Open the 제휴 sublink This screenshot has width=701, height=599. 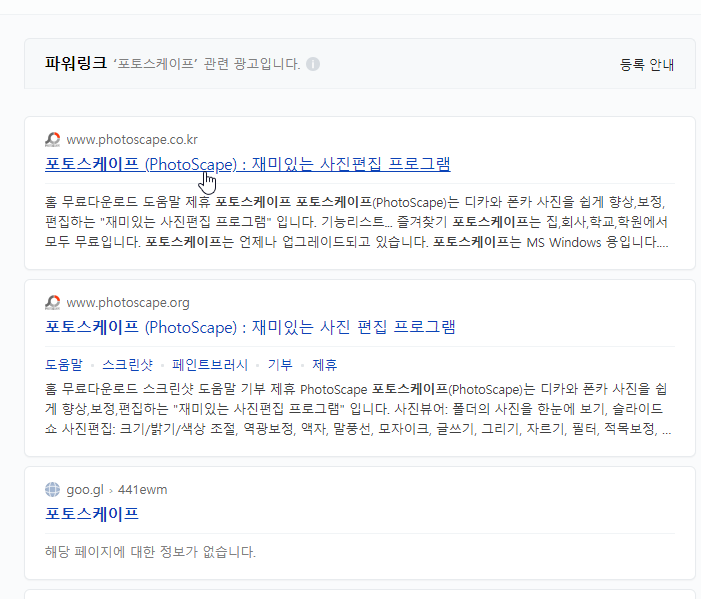[x=325, y=365]
